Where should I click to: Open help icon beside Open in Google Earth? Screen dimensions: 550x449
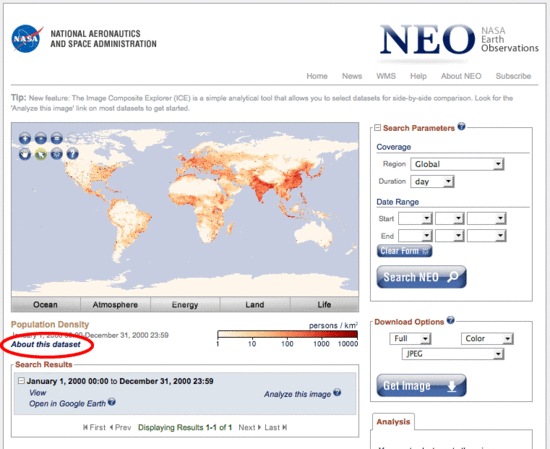point(112,402)
